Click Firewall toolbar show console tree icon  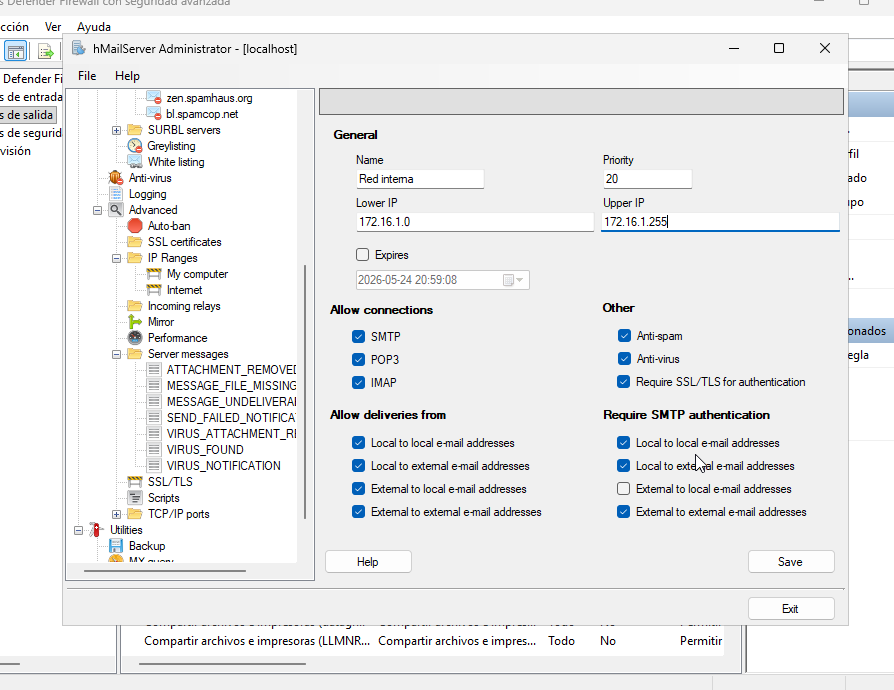[x=15, y=51]
